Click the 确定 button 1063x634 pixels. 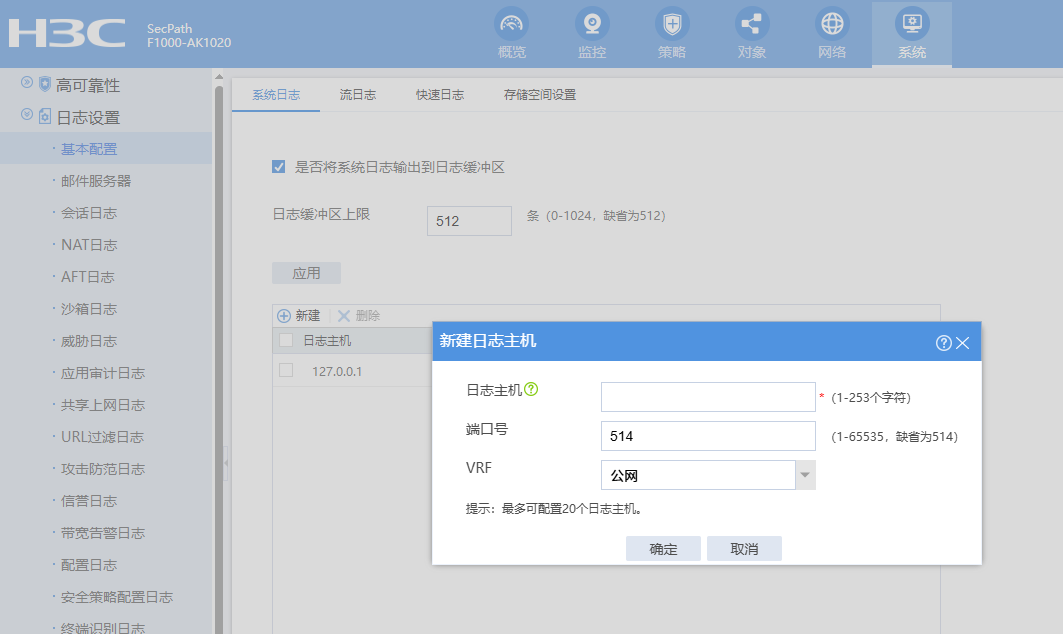663,549
